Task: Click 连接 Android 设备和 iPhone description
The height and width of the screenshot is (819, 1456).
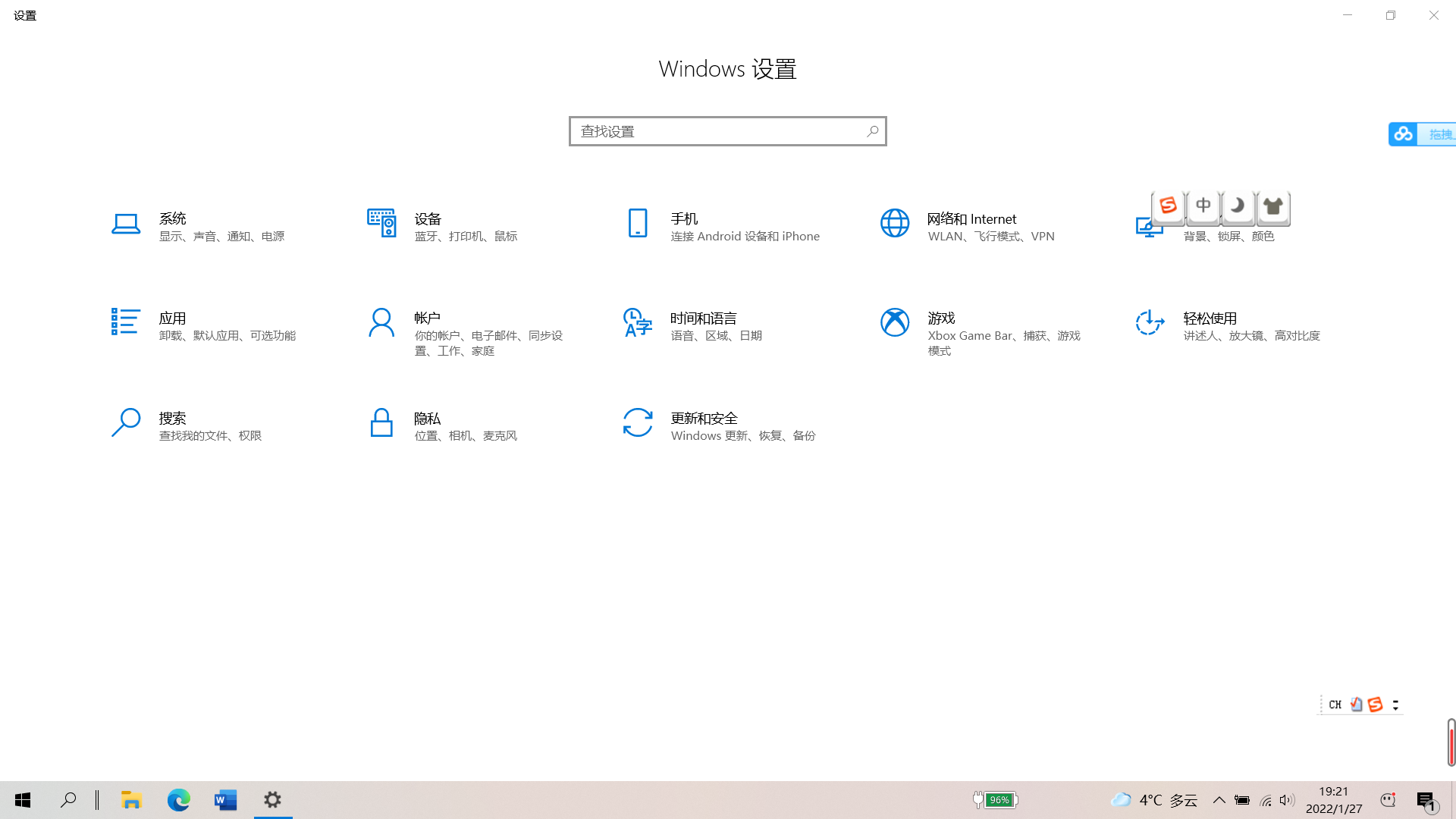Action: 745,237
